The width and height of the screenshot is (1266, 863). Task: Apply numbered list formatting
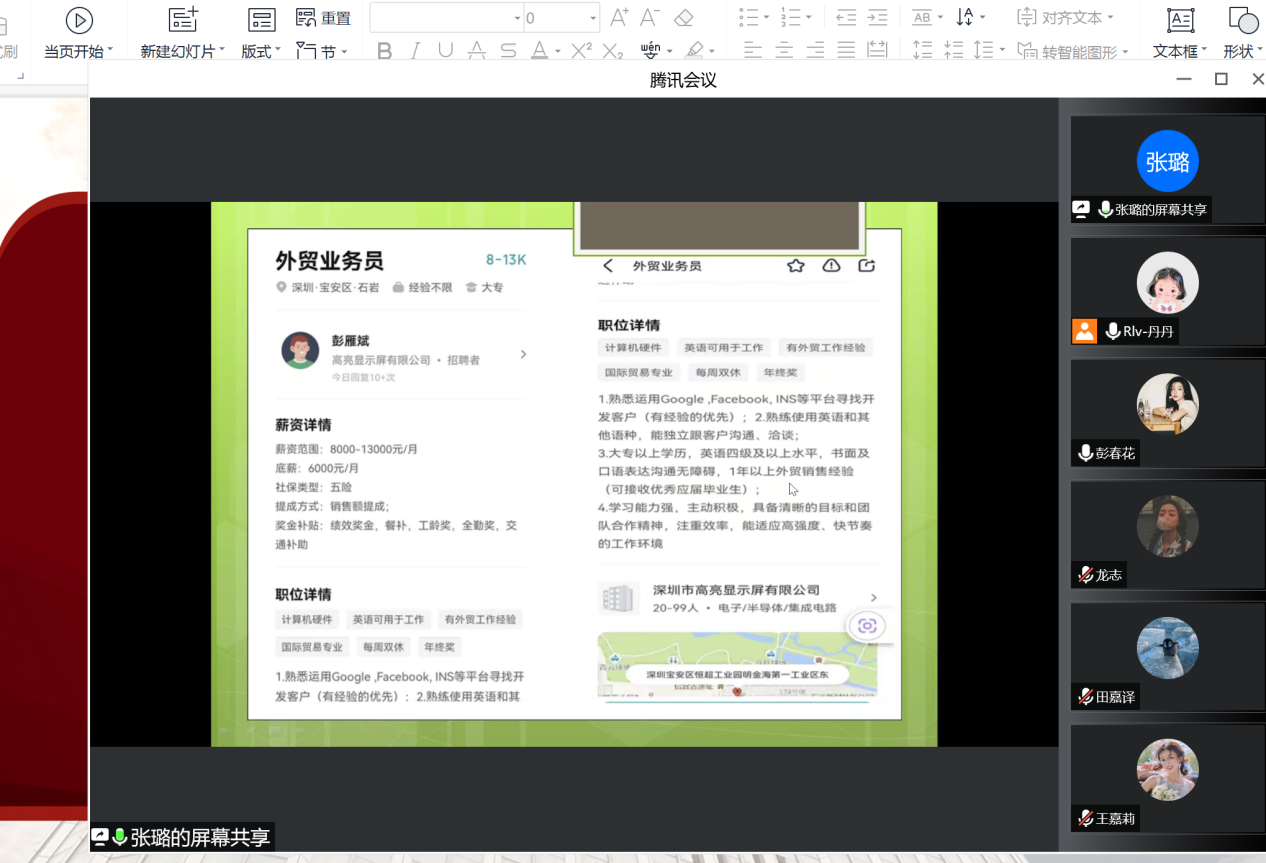tap(791, 18)
